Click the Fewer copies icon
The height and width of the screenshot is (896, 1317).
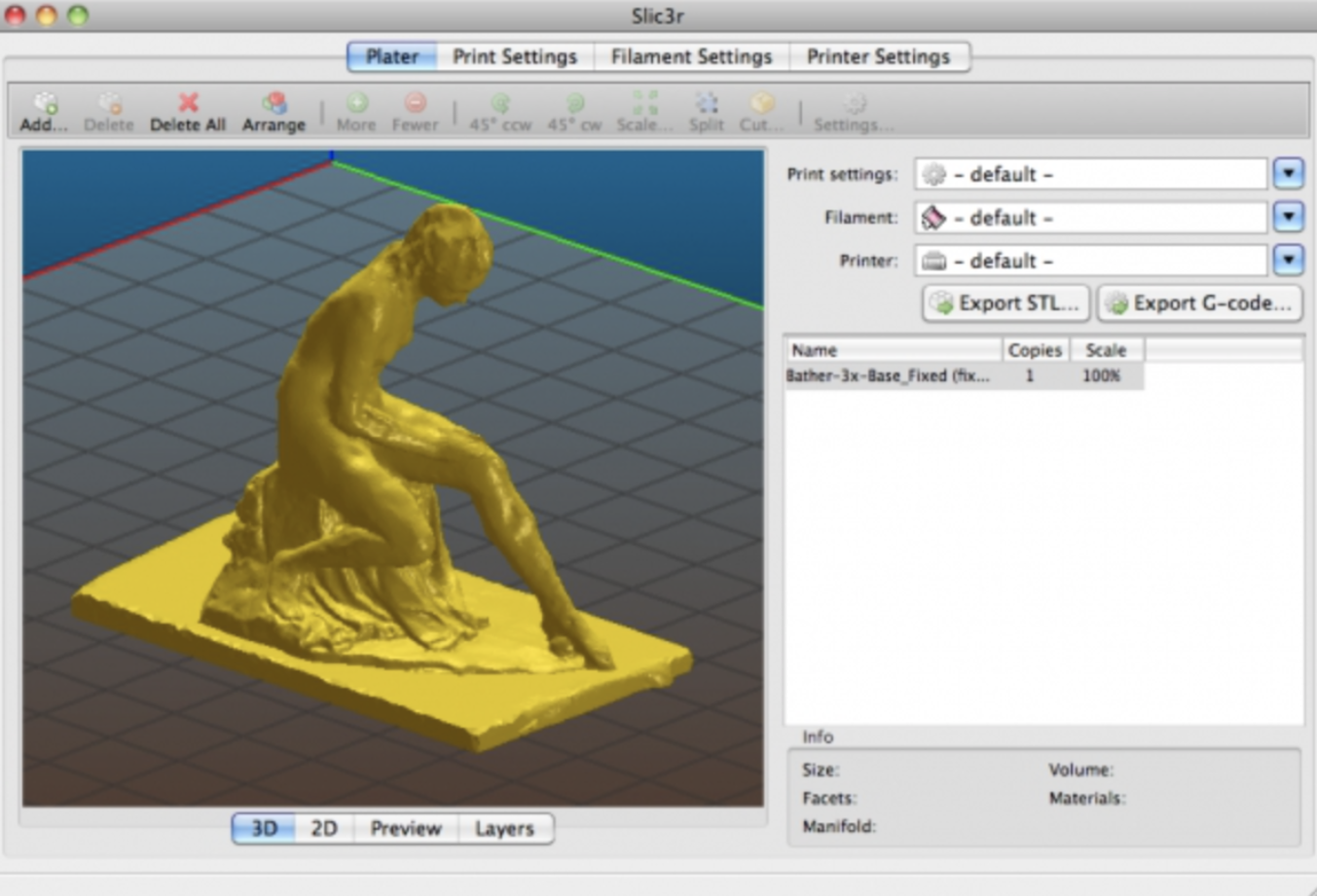click(x=416, y=103)
